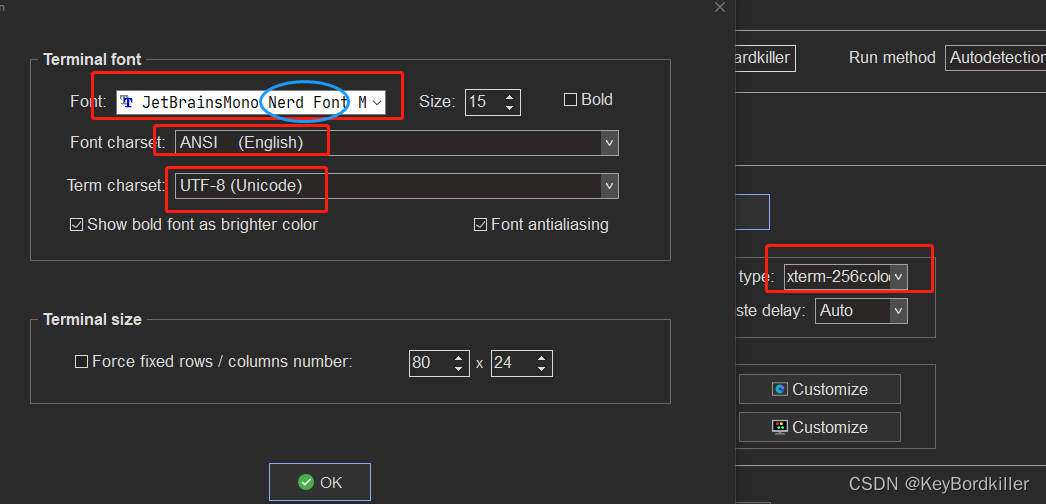Image resolution: width=1046 pixels, height=504 pixels.
Task: Open the xterm-256color terminal type dropdown
Action: [899, 277]
